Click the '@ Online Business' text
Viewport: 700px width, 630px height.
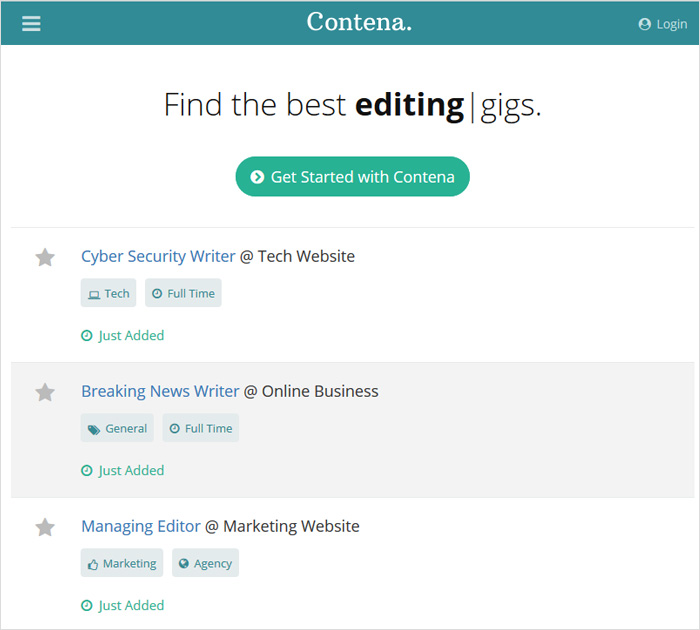click(x=311, y=392)
